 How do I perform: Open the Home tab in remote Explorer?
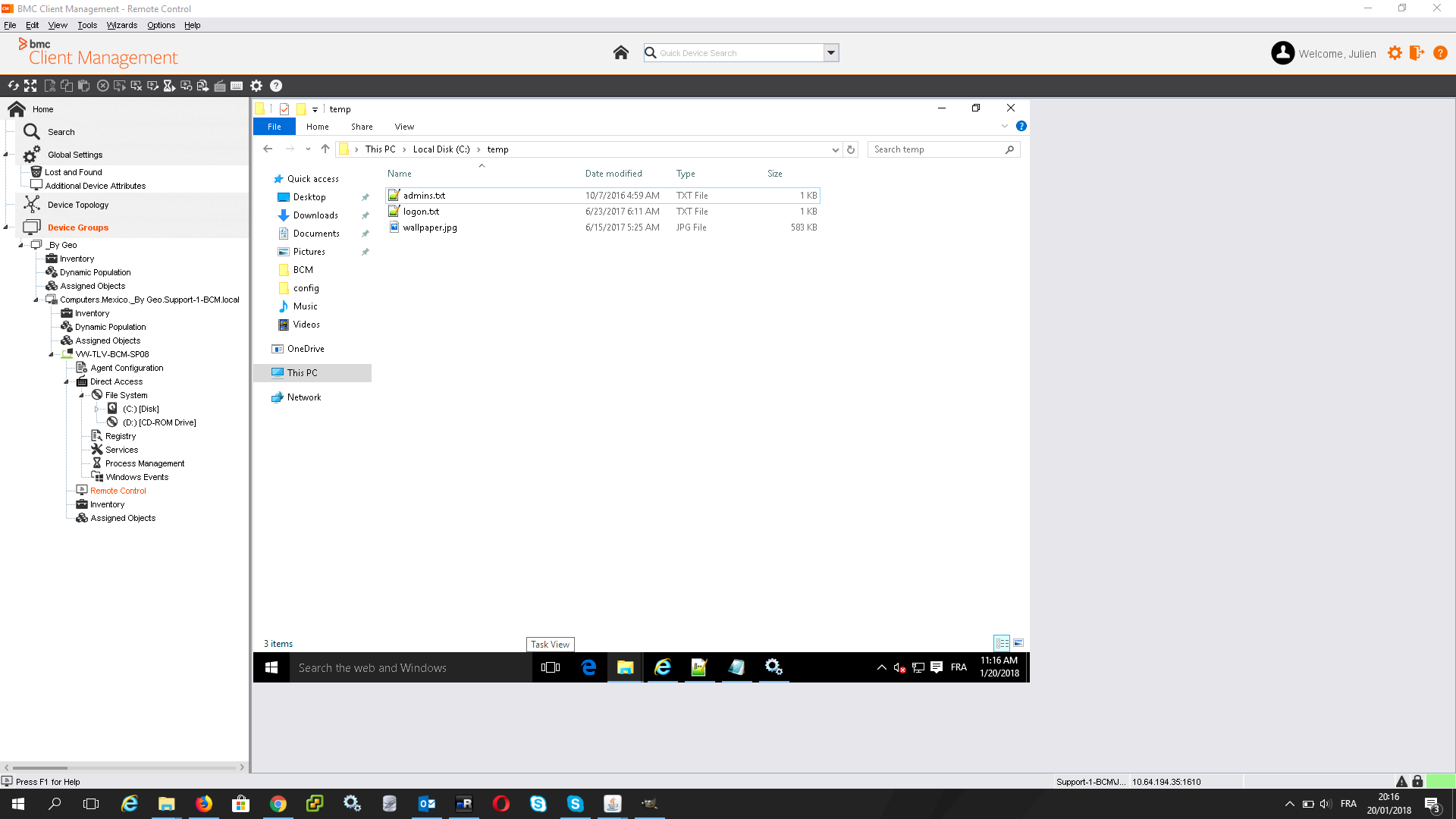pyautogui.click(x=317, y=127)
